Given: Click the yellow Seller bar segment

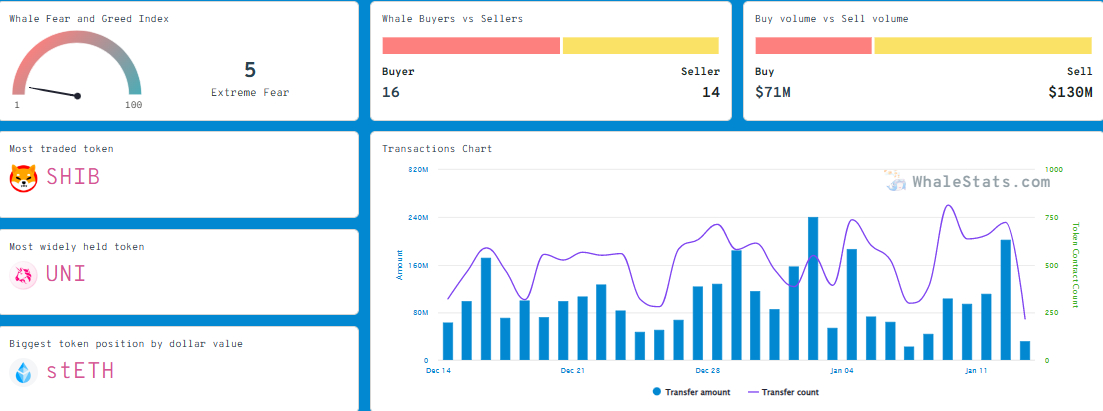Looking at the screenshot, I should point(640,46).
